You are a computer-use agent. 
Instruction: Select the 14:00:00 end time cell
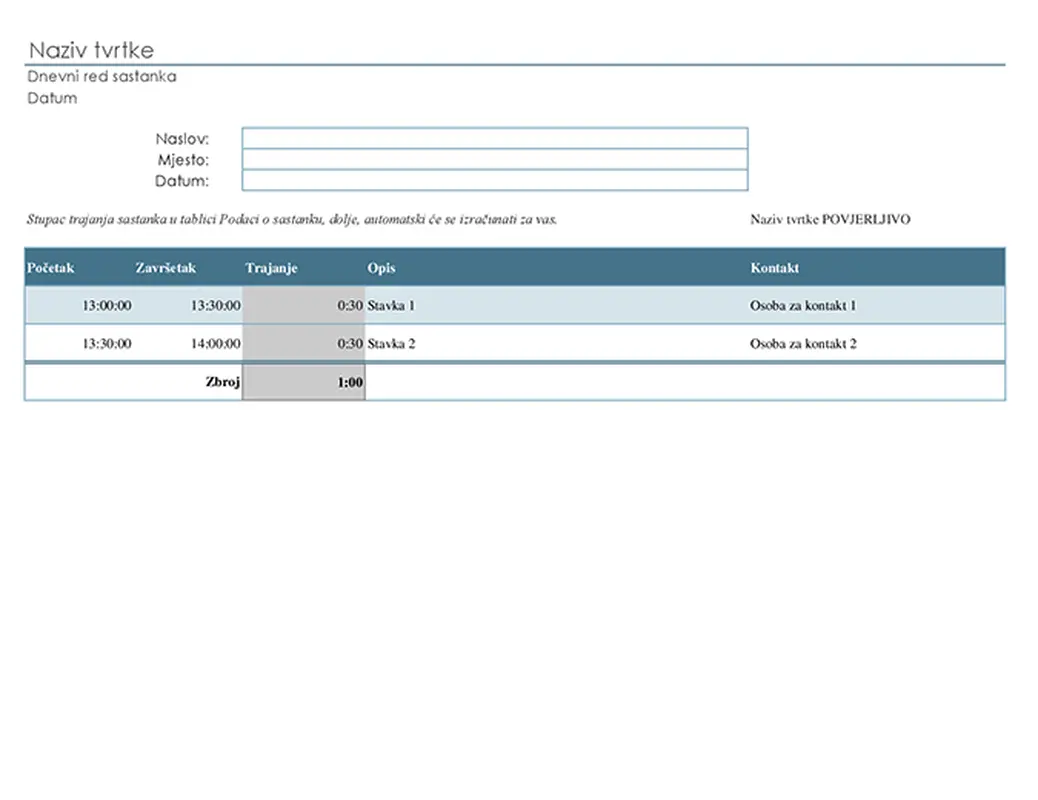pos(215,344)
